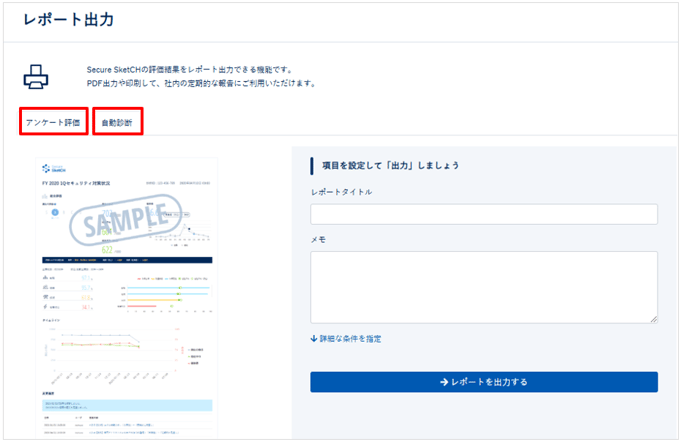This screenshot has height=442, width=681.
Task: Switch to the 自動診断 tab
Action: [x=117, y=122]
